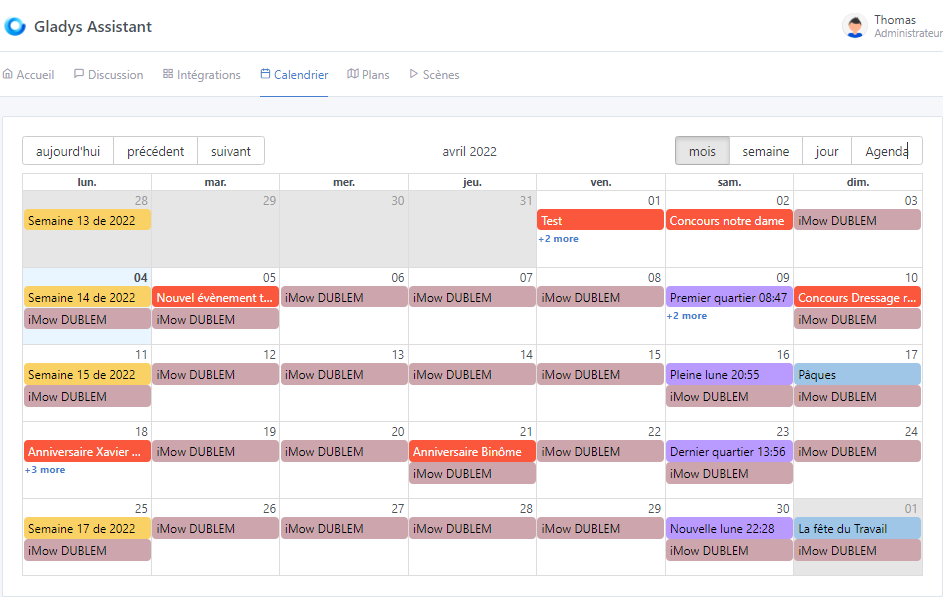Viewport: 943px width, 597px height.
Task: Open the Discussion tab
Action: click(108, 75)
